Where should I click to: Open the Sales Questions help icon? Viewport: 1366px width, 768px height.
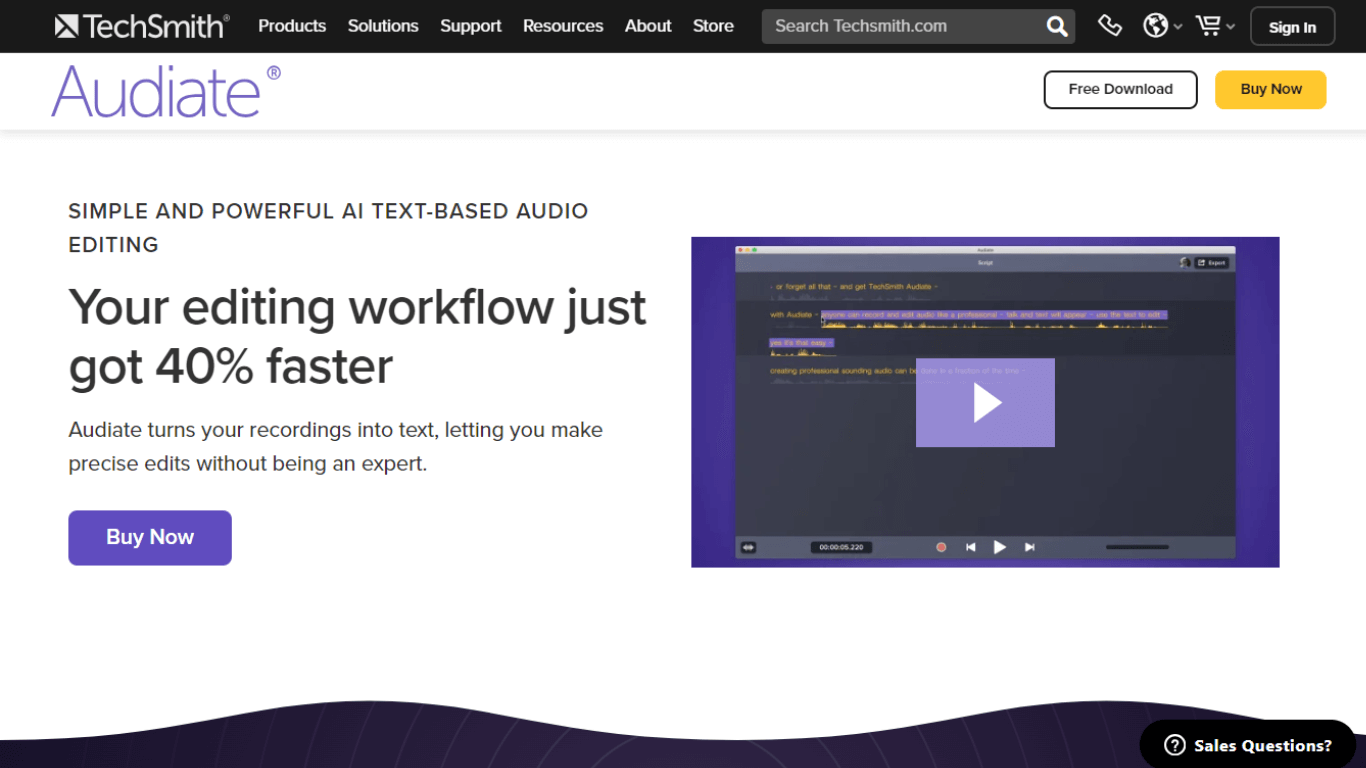1173,744
